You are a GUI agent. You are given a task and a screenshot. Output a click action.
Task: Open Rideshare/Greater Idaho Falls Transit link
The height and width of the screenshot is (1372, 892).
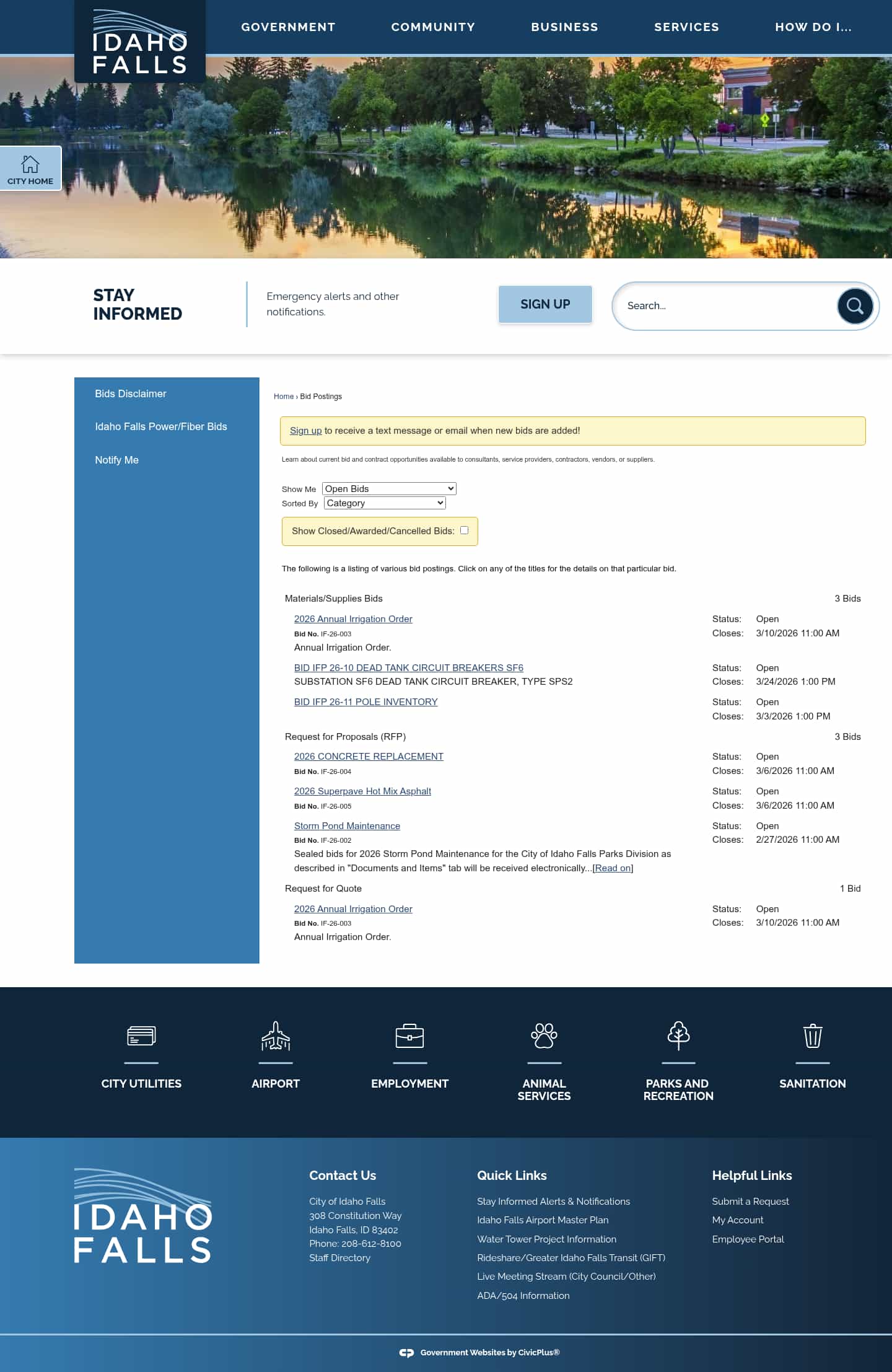[571, 1258]
